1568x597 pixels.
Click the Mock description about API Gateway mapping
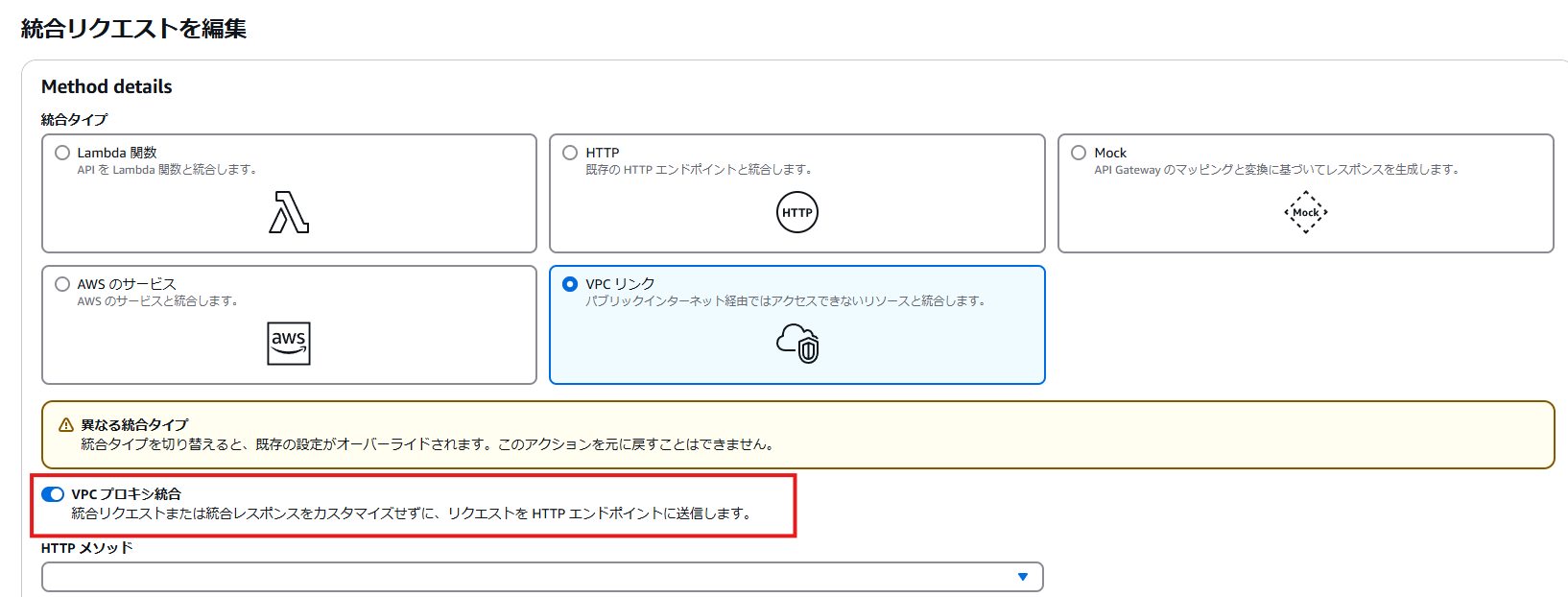click(x=1278, y=170)
